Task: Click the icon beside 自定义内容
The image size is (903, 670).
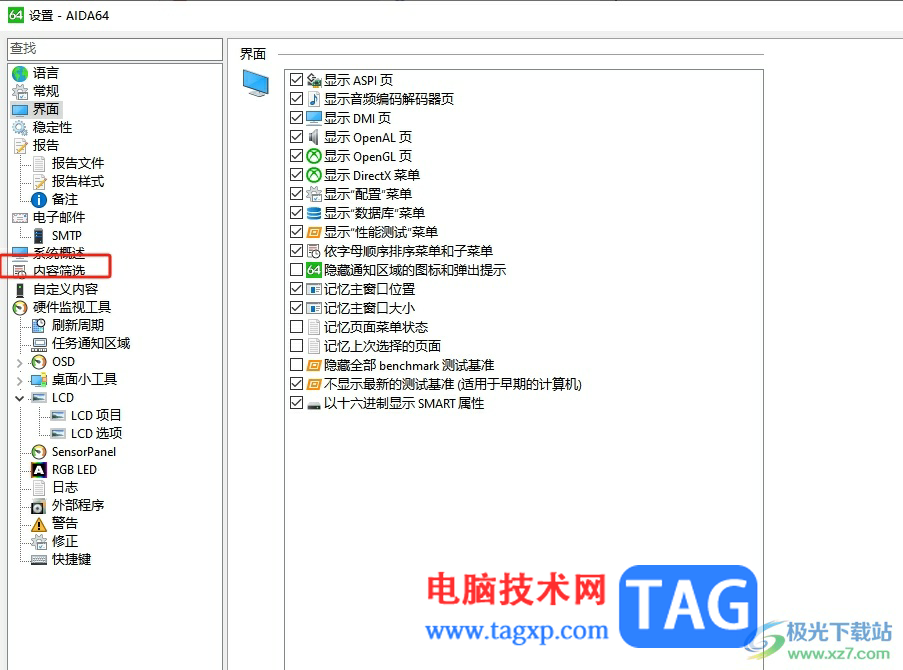Action: pos(20,290)
